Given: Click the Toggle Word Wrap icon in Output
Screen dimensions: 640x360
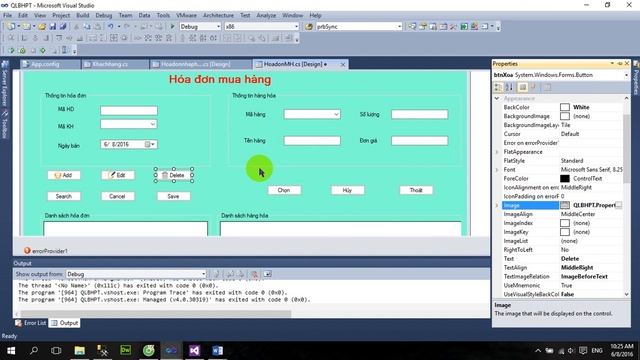Looking at the screenshot, I should pyautogui.click(x=267, y=274).
